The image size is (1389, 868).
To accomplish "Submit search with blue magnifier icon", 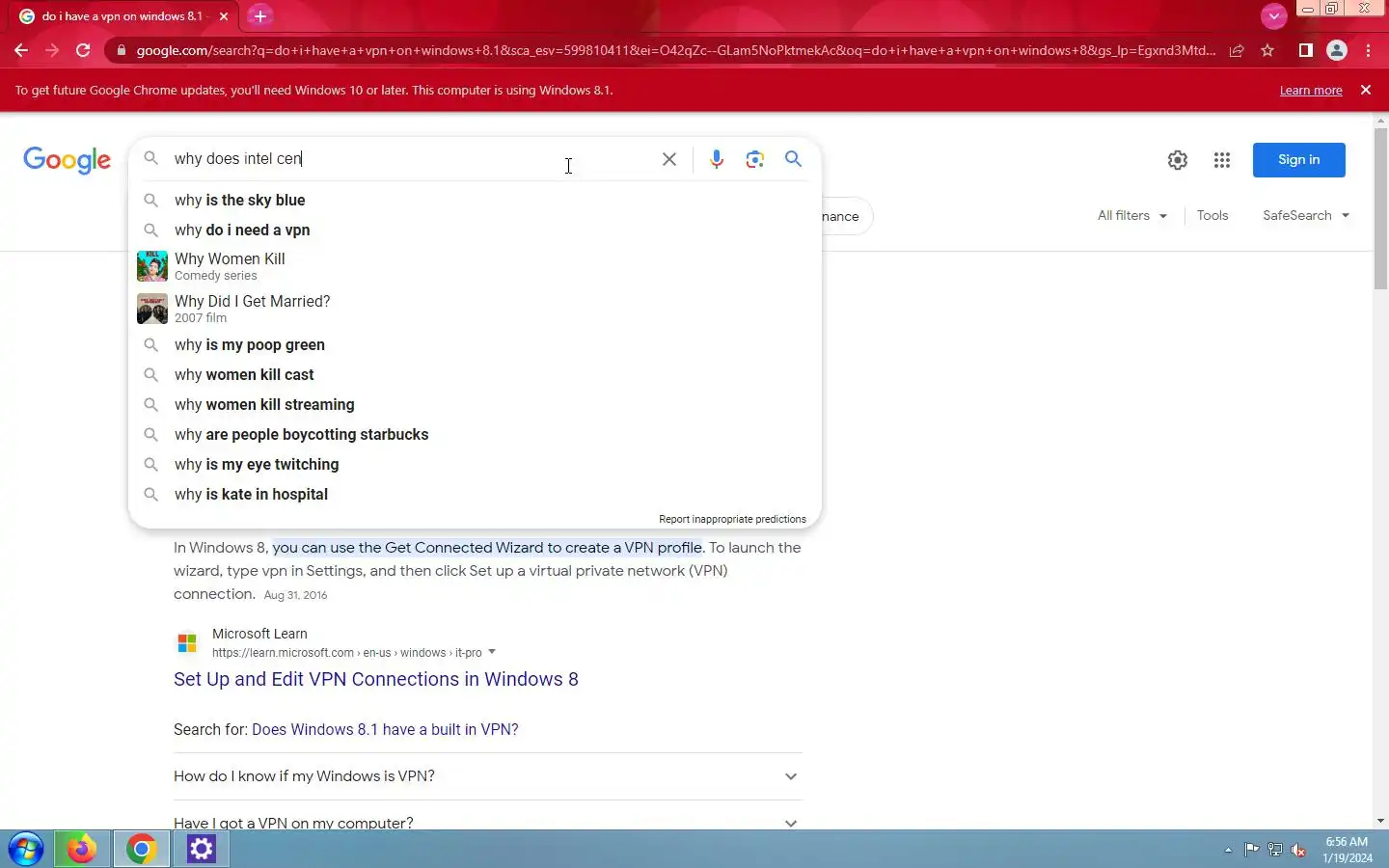I will point(793,159).
